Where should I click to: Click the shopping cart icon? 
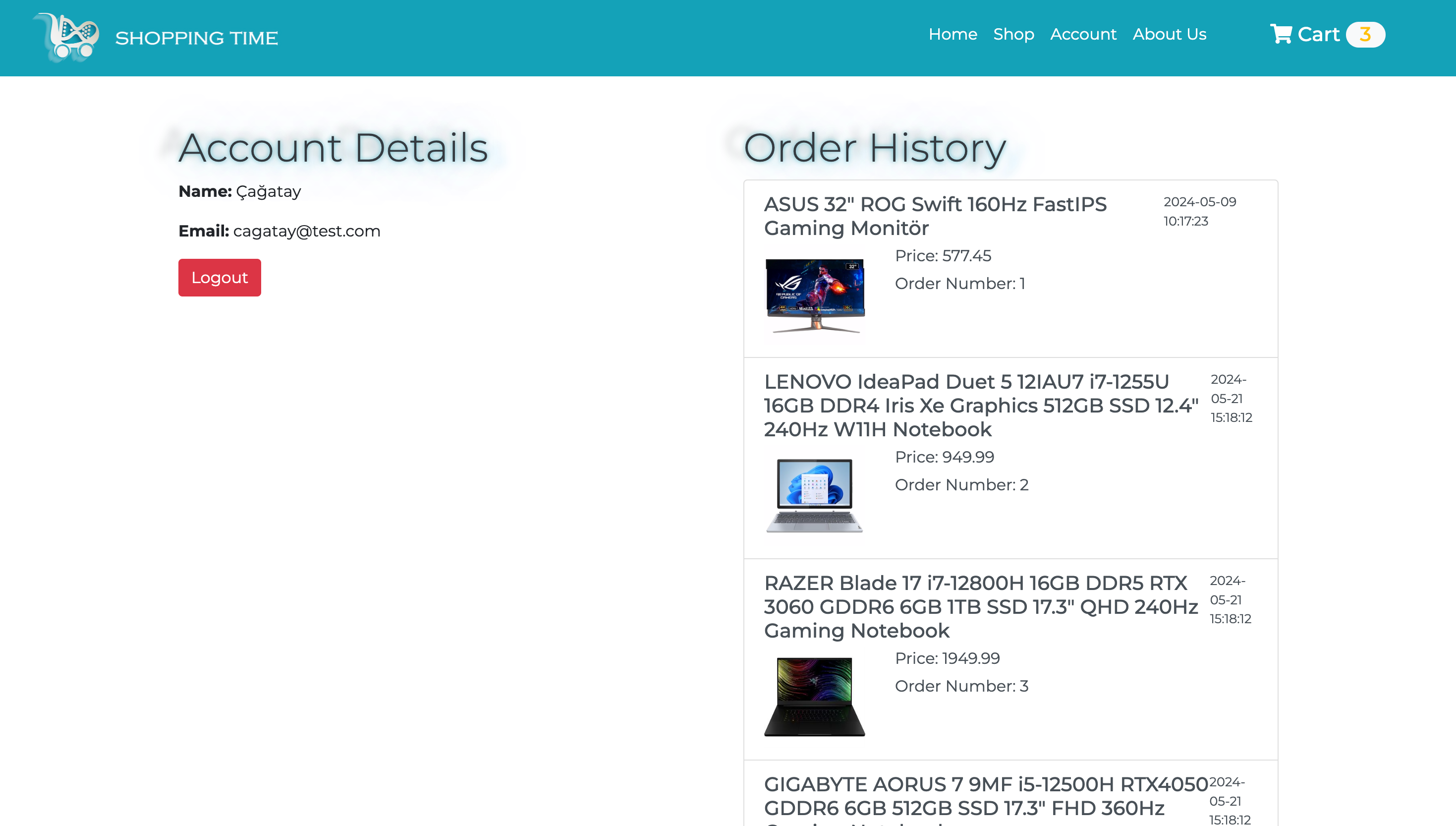[1281, 34]
